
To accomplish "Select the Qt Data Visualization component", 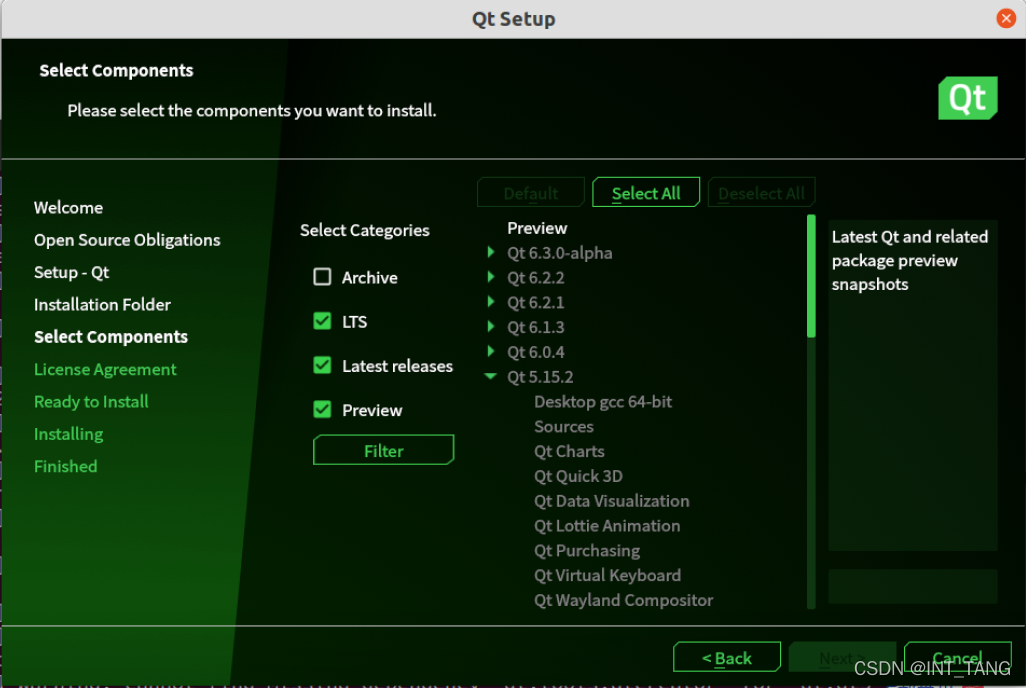I will [612, 501].
